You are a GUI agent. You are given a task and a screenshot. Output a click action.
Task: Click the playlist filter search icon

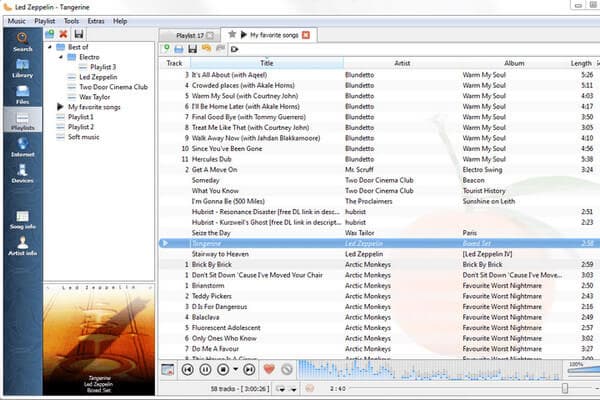tap(235, 49)
